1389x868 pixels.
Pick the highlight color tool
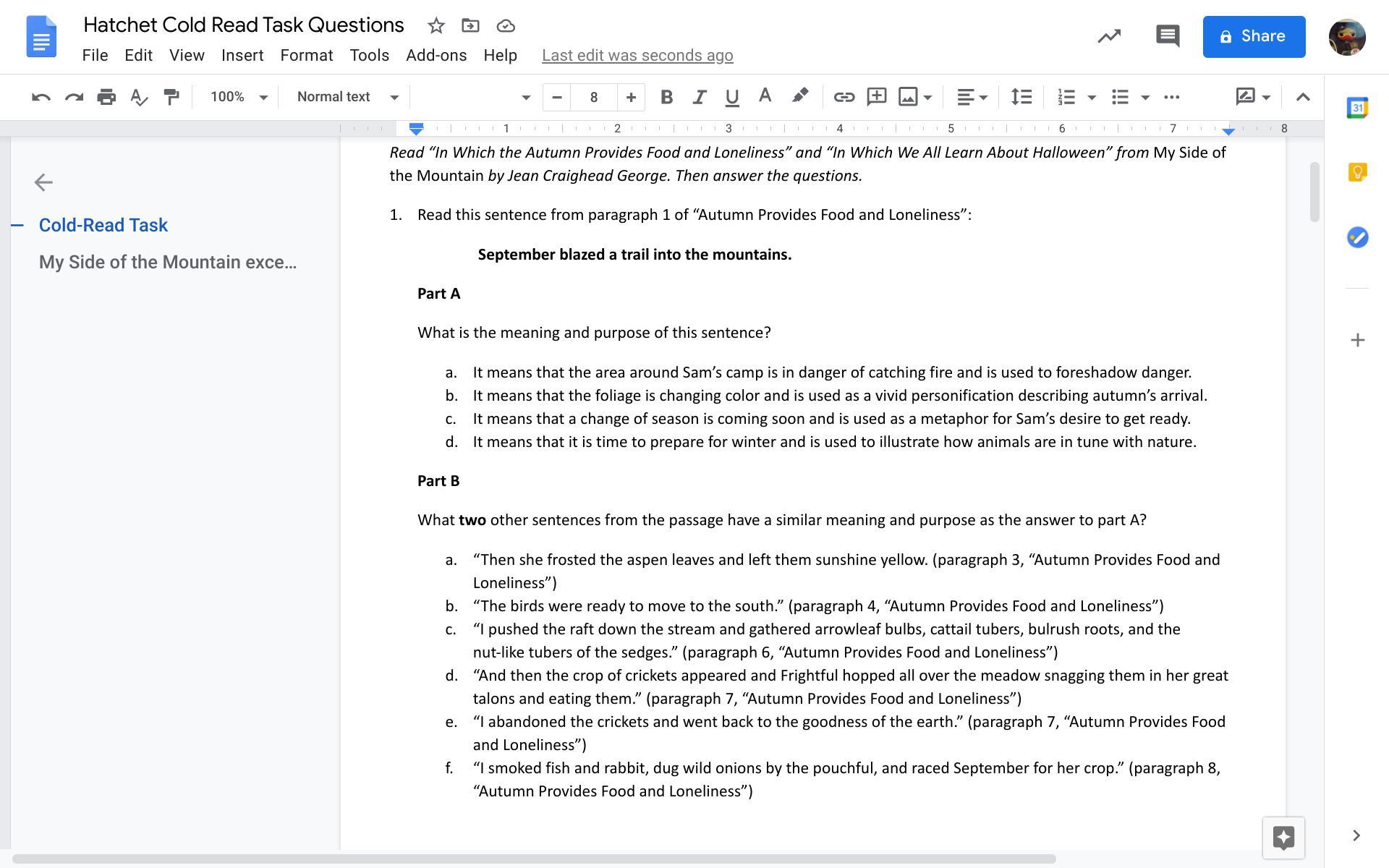pyautogui.click(x=799, y=97)
